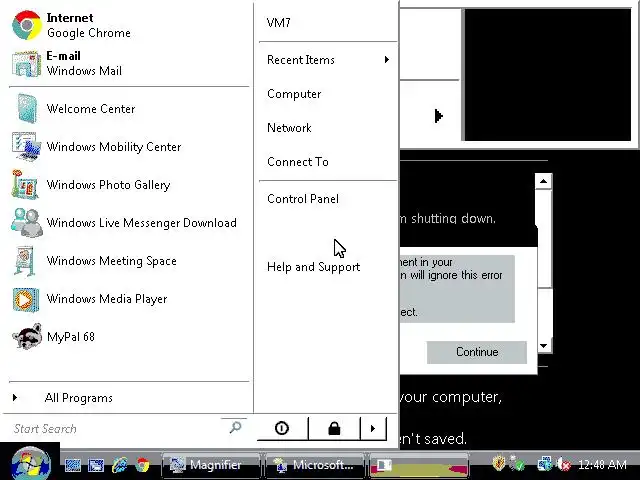Launch Chrome from quick launch bar
Screen dimensions: 640x480
coord(142,465)
